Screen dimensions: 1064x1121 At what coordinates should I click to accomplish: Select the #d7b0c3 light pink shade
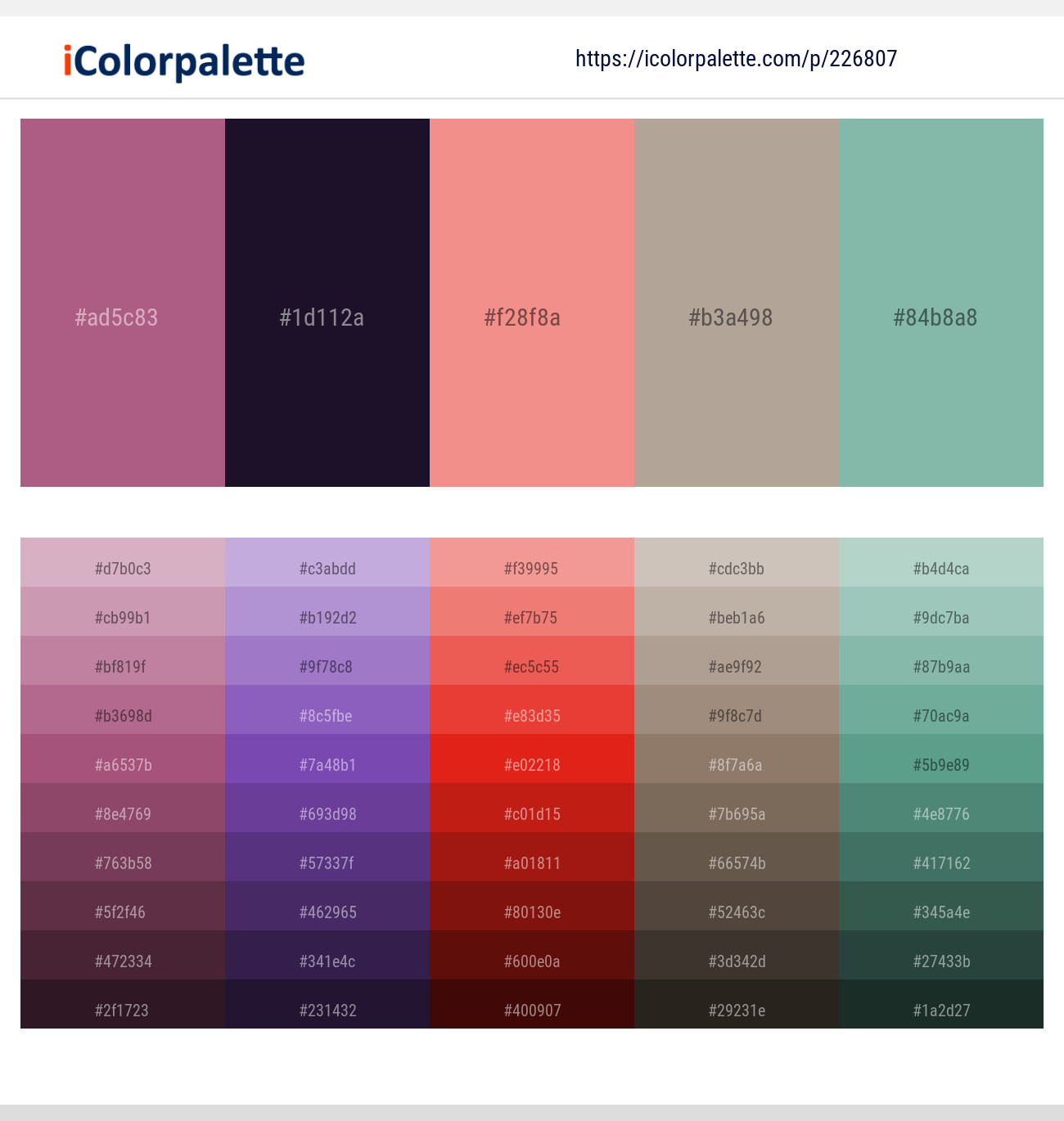(122, 568)
